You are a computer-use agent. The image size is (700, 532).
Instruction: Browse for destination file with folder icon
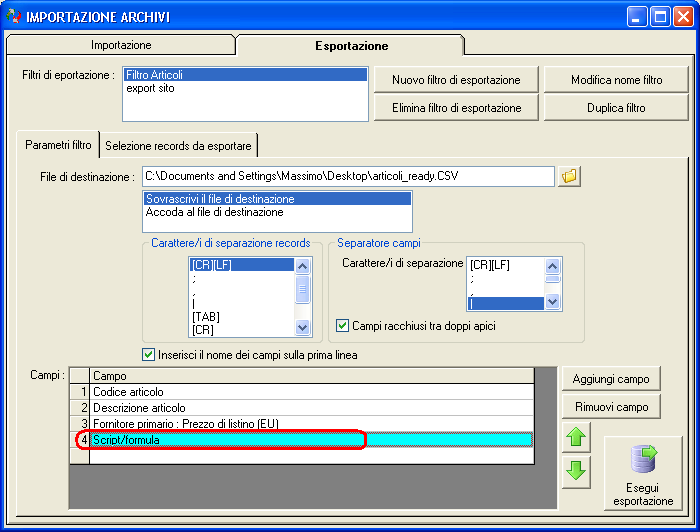[569, 176]
